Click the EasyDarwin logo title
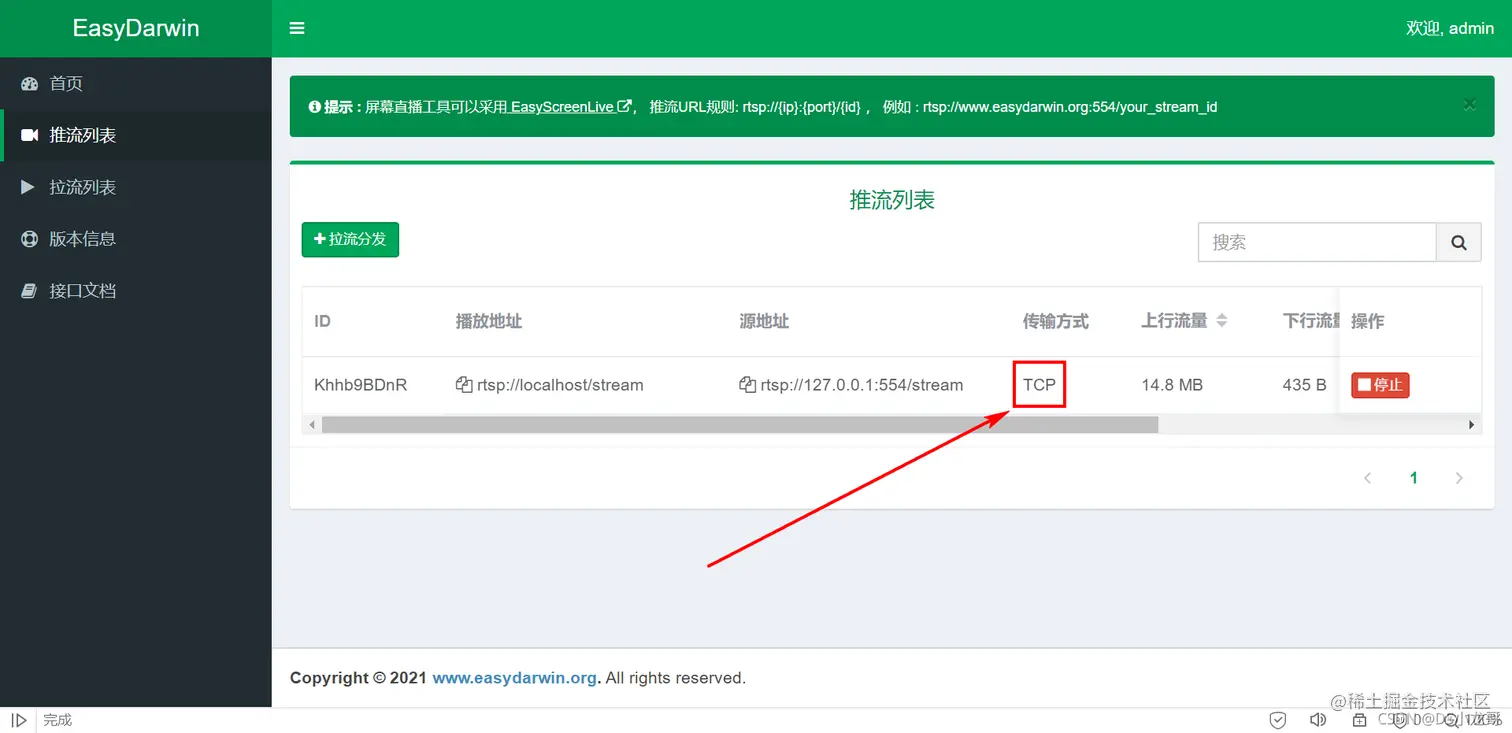 coord(136,28)
